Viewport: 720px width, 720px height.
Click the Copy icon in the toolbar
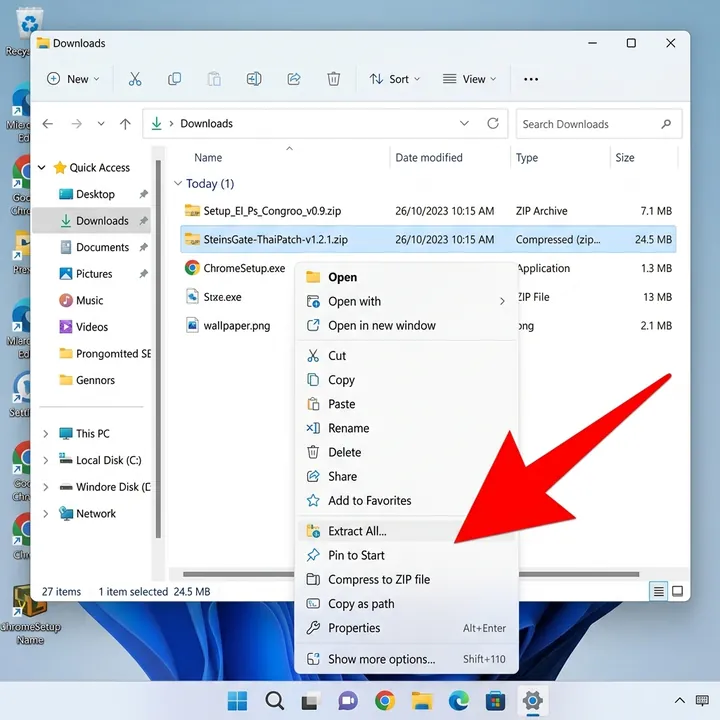point(174,79)
